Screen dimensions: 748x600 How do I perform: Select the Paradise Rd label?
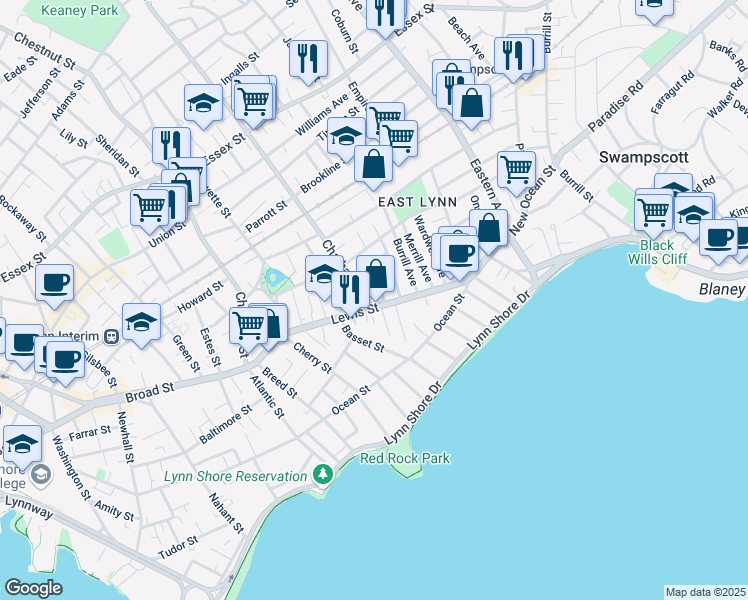coord(615,108)
